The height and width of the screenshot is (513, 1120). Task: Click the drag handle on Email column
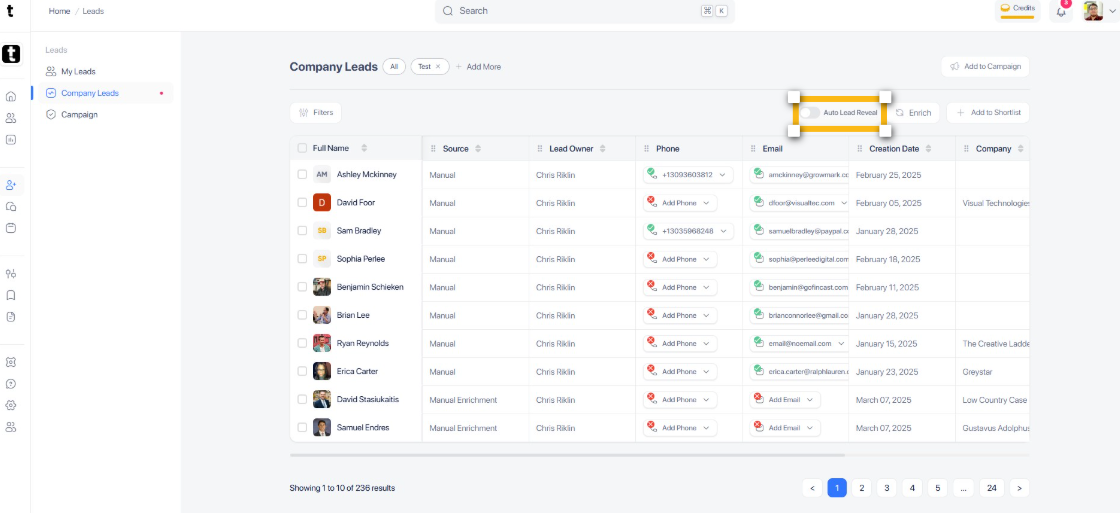(754, 149)
